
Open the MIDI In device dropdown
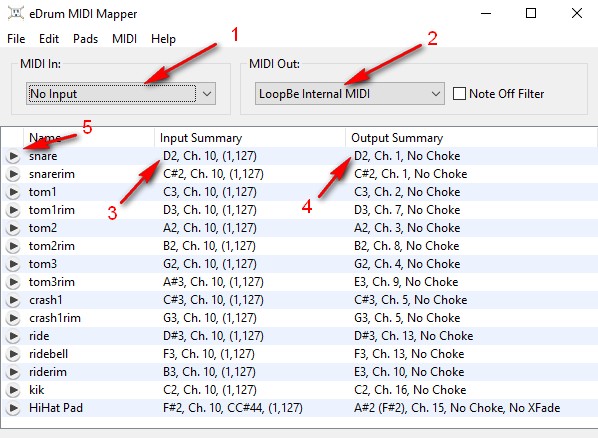click(x=121, y=93)
